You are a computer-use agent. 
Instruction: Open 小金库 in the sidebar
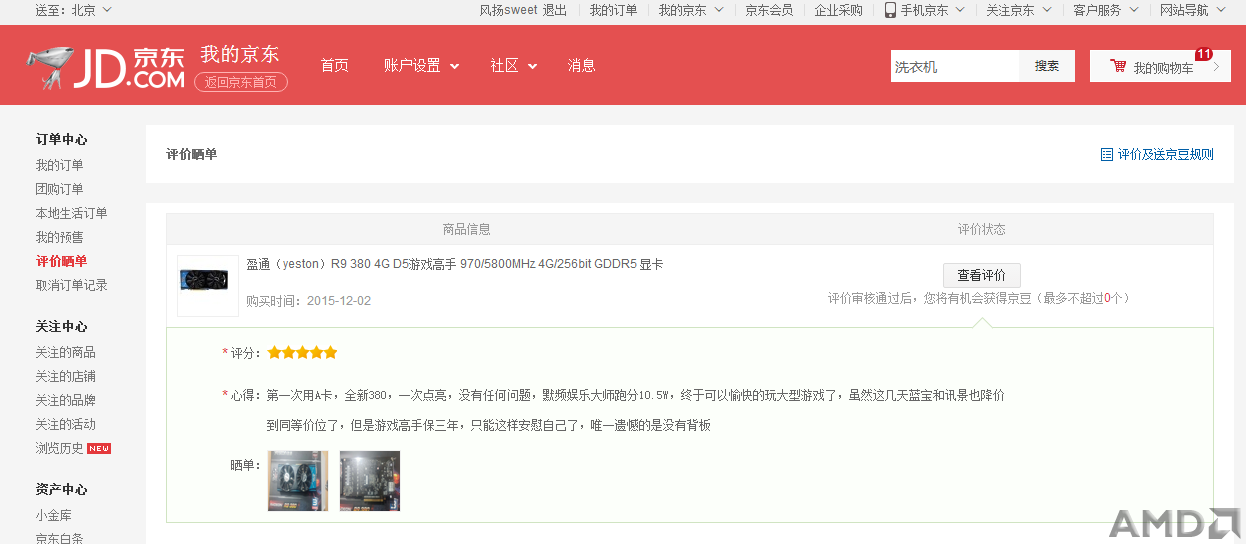53,515
